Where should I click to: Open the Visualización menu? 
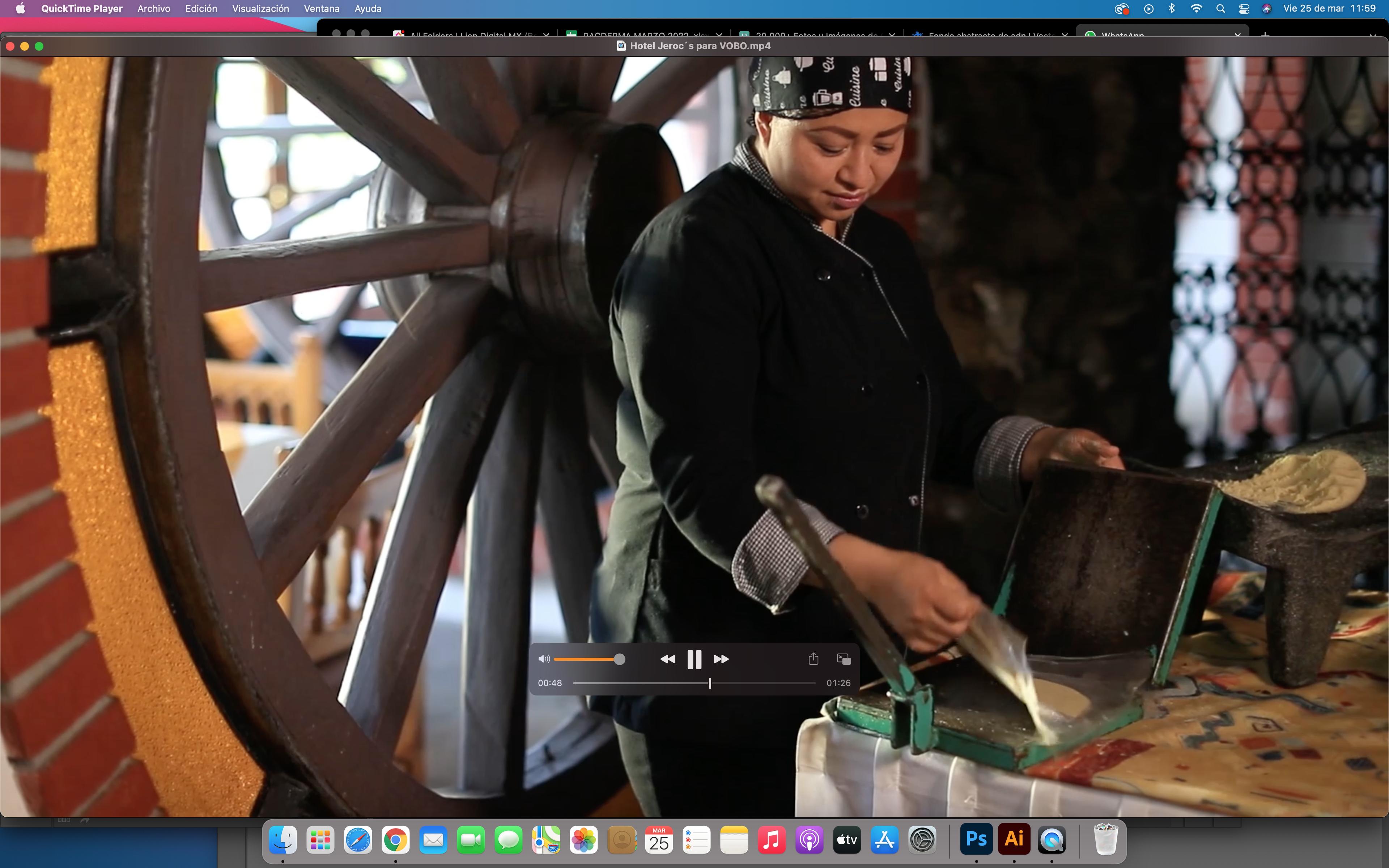coord(260,9)
